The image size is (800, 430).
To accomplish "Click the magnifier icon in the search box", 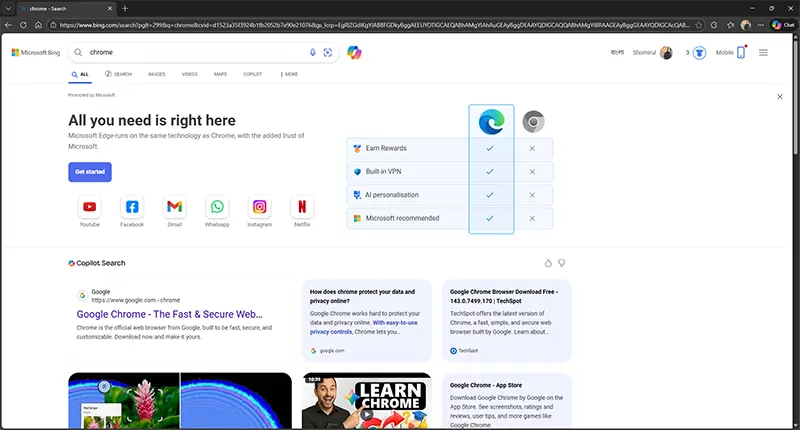I will 78,52.
